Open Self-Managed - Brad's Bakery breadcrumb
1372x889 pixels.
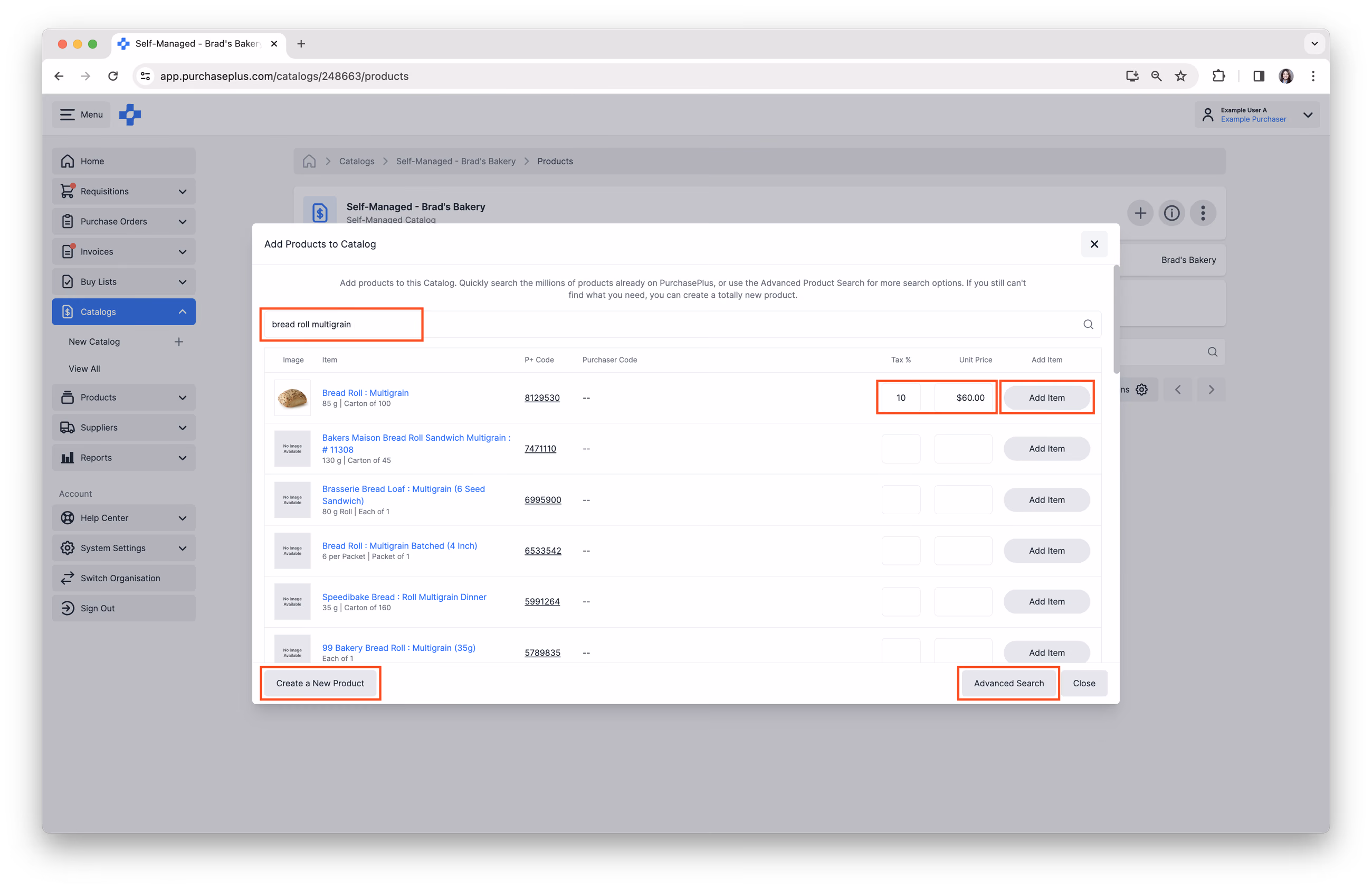click(455, 161)
